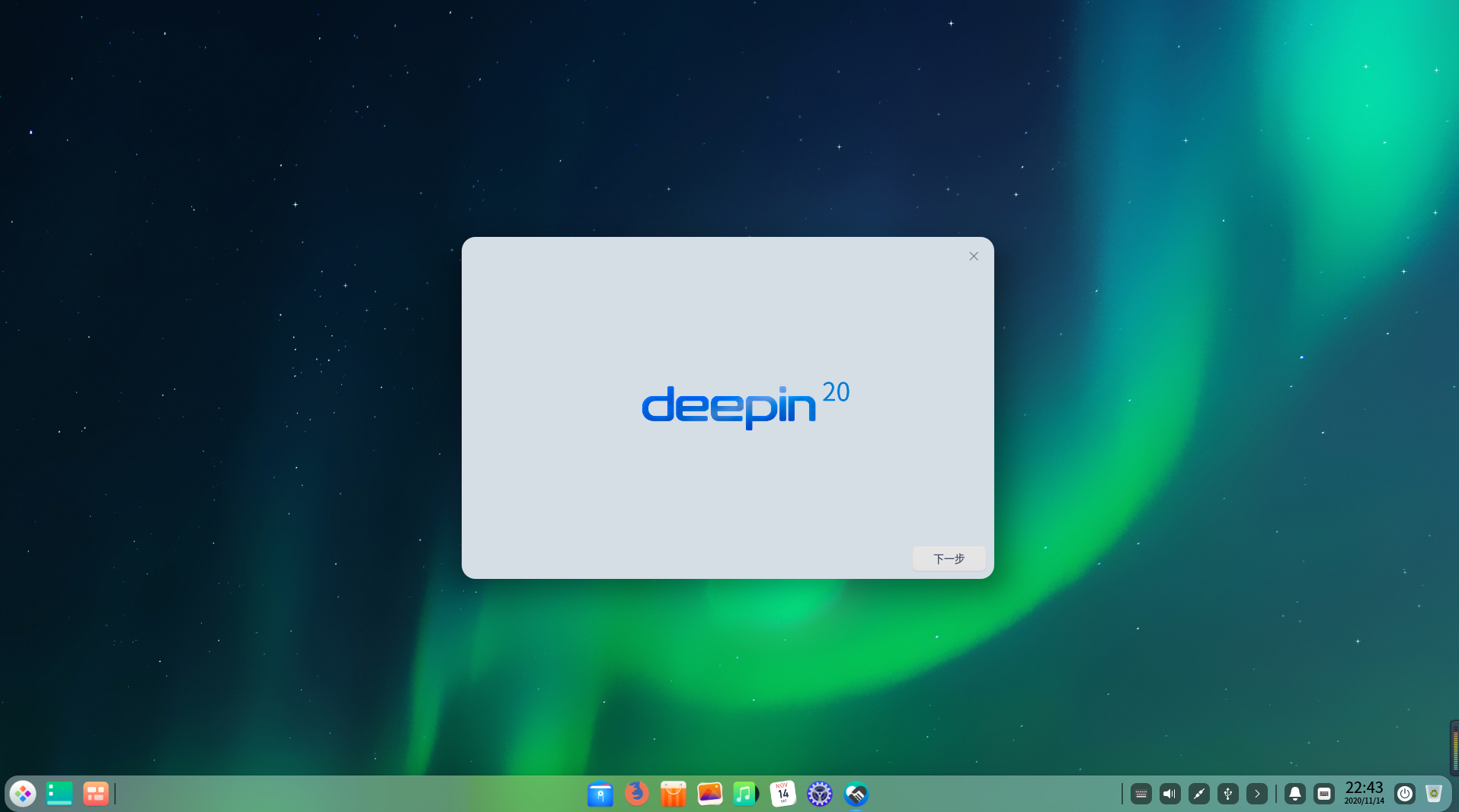Open the multitasking view
Image resolution: width=1459 pixels, height=812 pixels.
pyautogui.click(x=96, y=794)
